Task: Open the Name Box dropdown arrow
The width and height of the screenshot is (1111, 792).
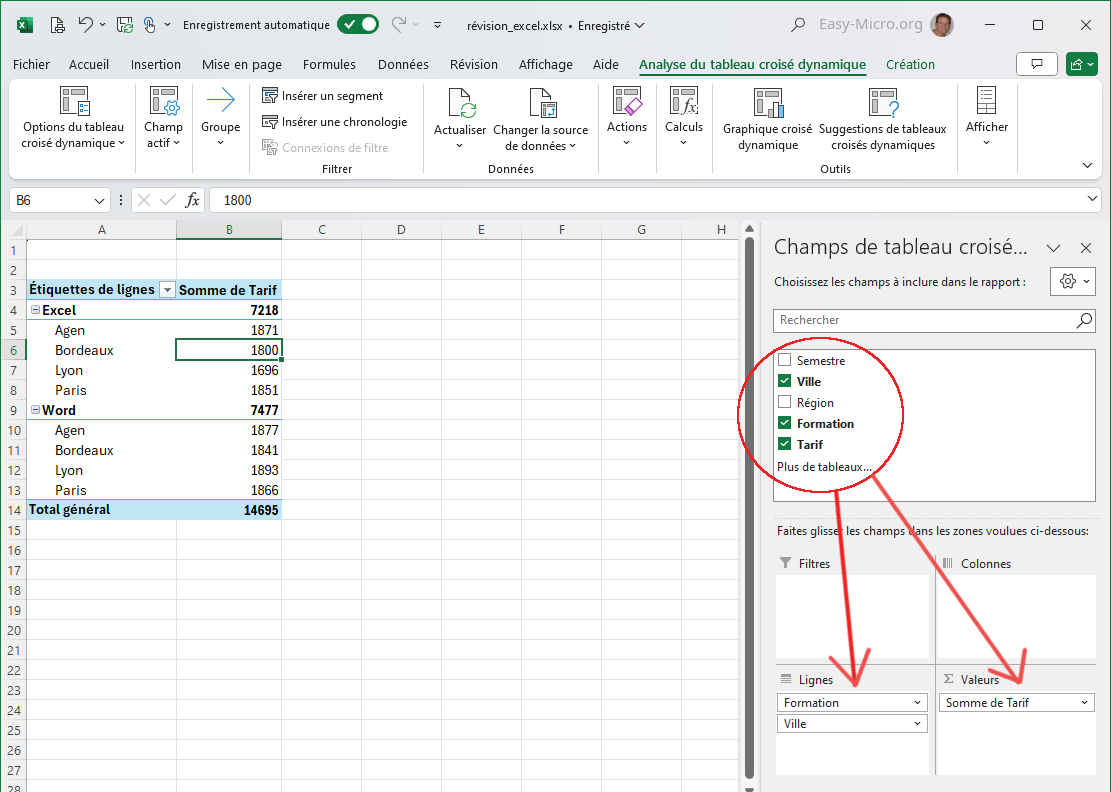Action: click(99, 201)
